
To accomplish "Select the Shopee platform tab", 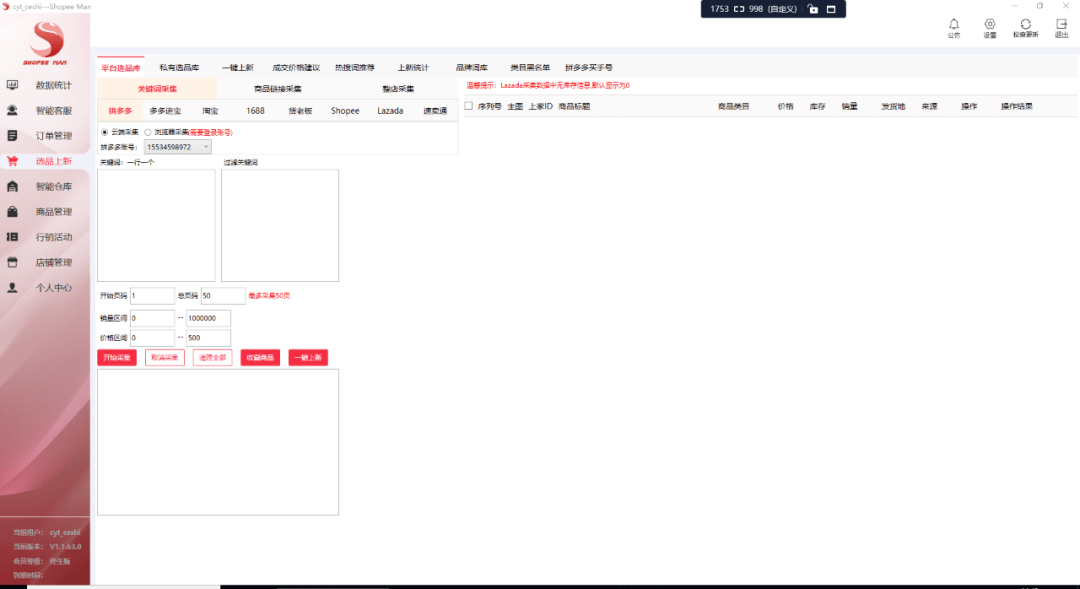I will click(345, 111).
